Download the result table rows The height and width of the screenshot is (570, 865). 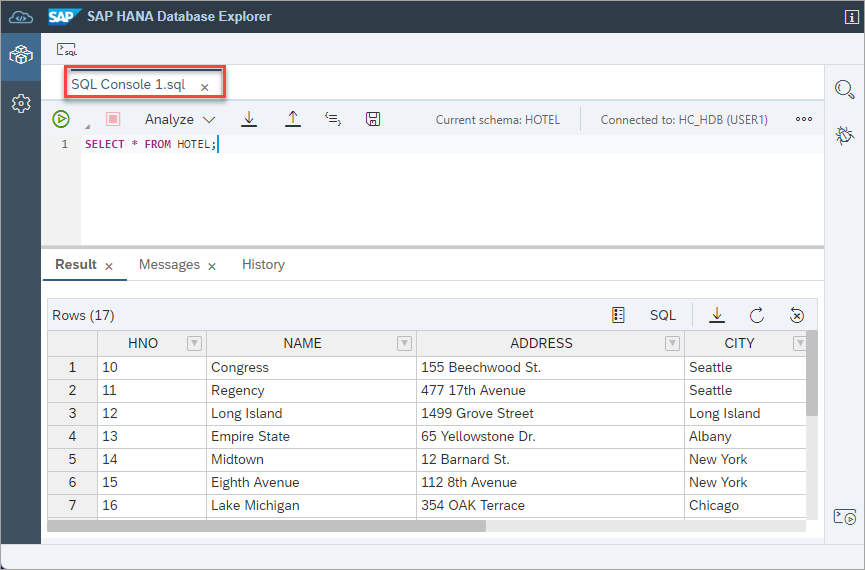[x=717, y=315]
